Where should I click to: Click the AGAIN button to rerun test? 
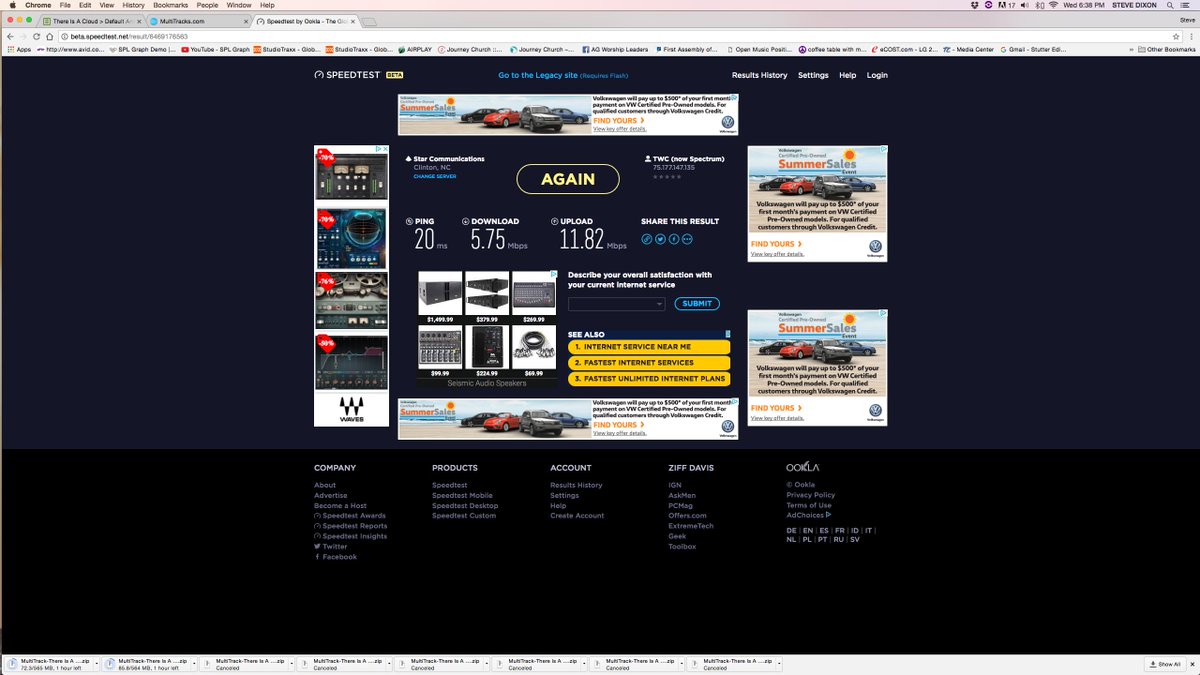[x=567, y=179]
